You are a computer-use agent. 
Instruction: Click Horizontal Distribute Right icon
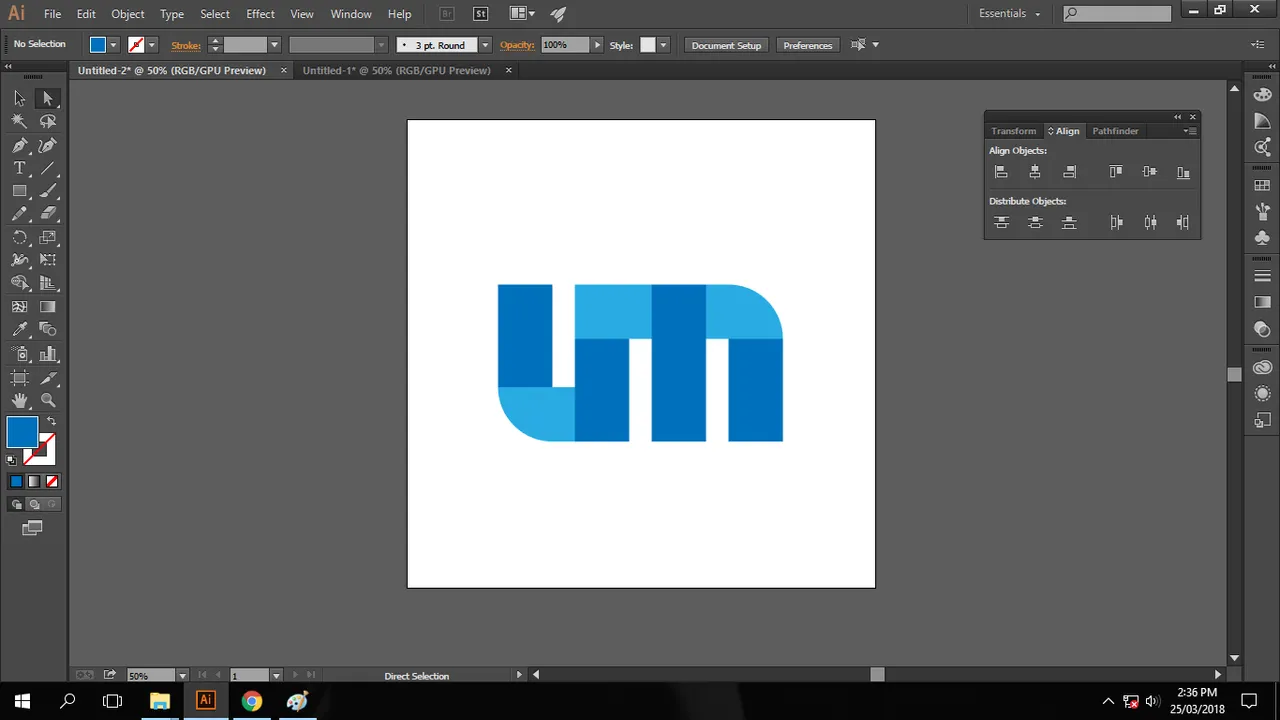[x=1183, y=222]
